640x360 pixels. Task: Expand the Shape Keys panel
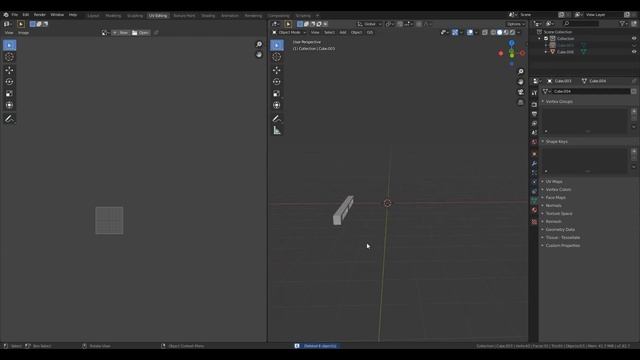pyautogui.click(x=557, y=141)
